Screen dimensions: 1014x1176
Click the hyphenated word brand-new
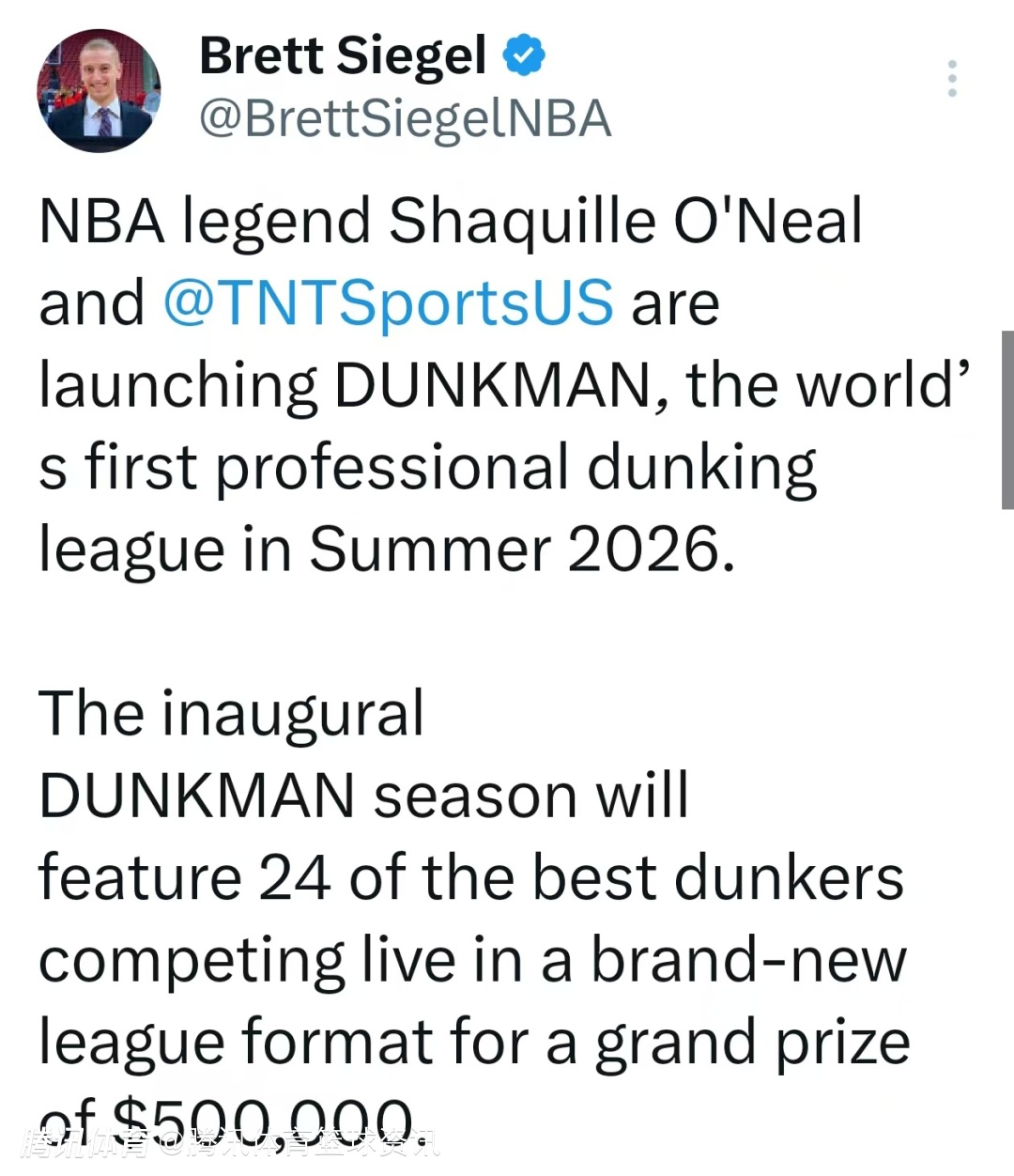[748, 961]
